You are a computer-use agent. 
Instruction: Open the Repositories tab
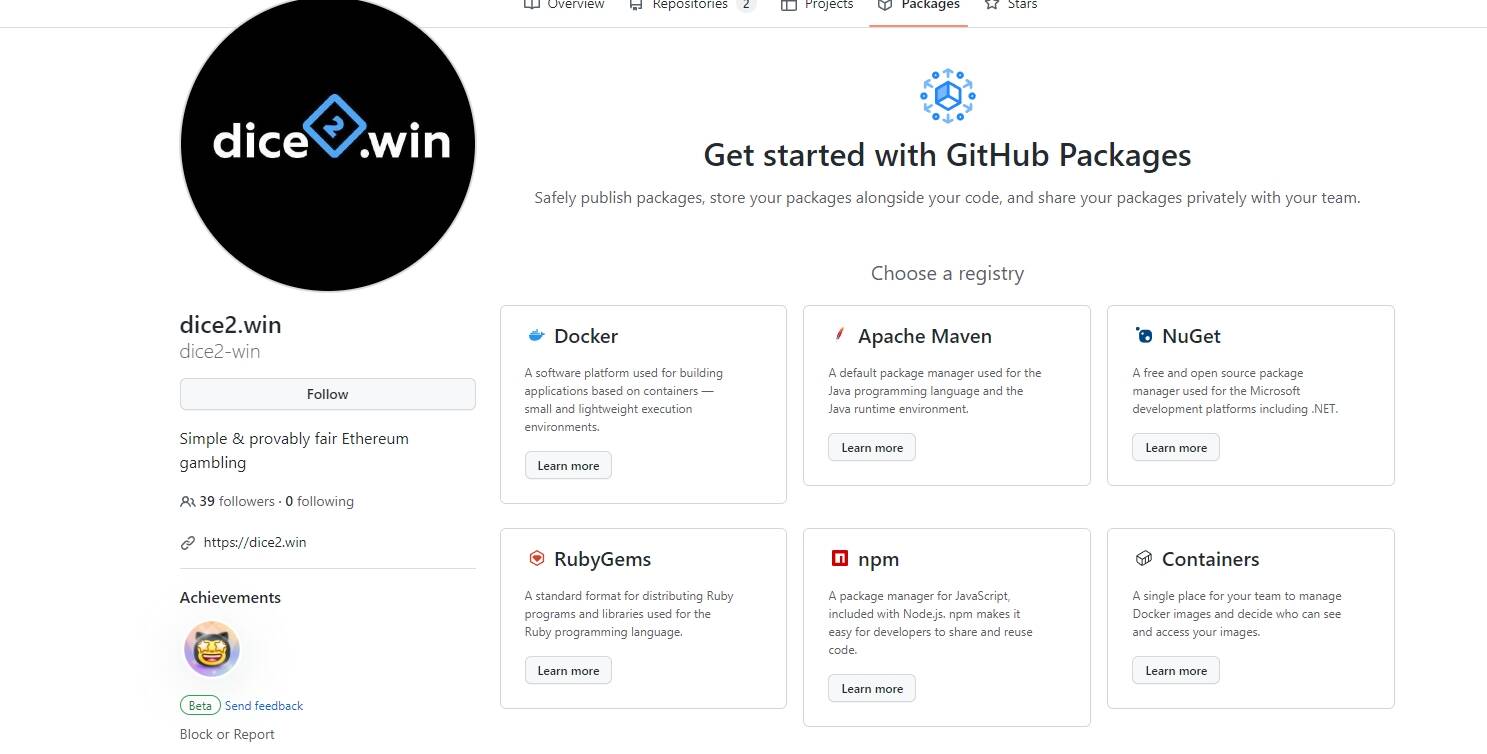point(692,5)
